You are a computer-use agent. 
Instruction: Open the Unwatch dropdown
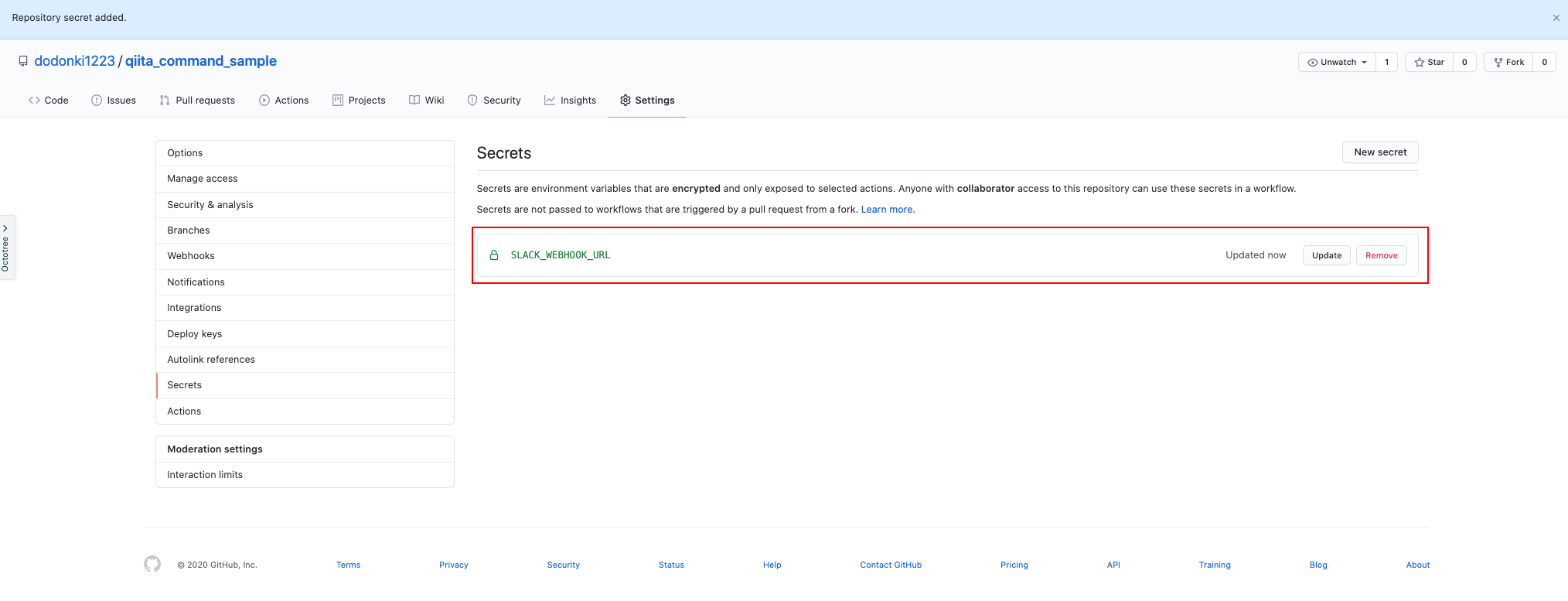click(1337, 62)
